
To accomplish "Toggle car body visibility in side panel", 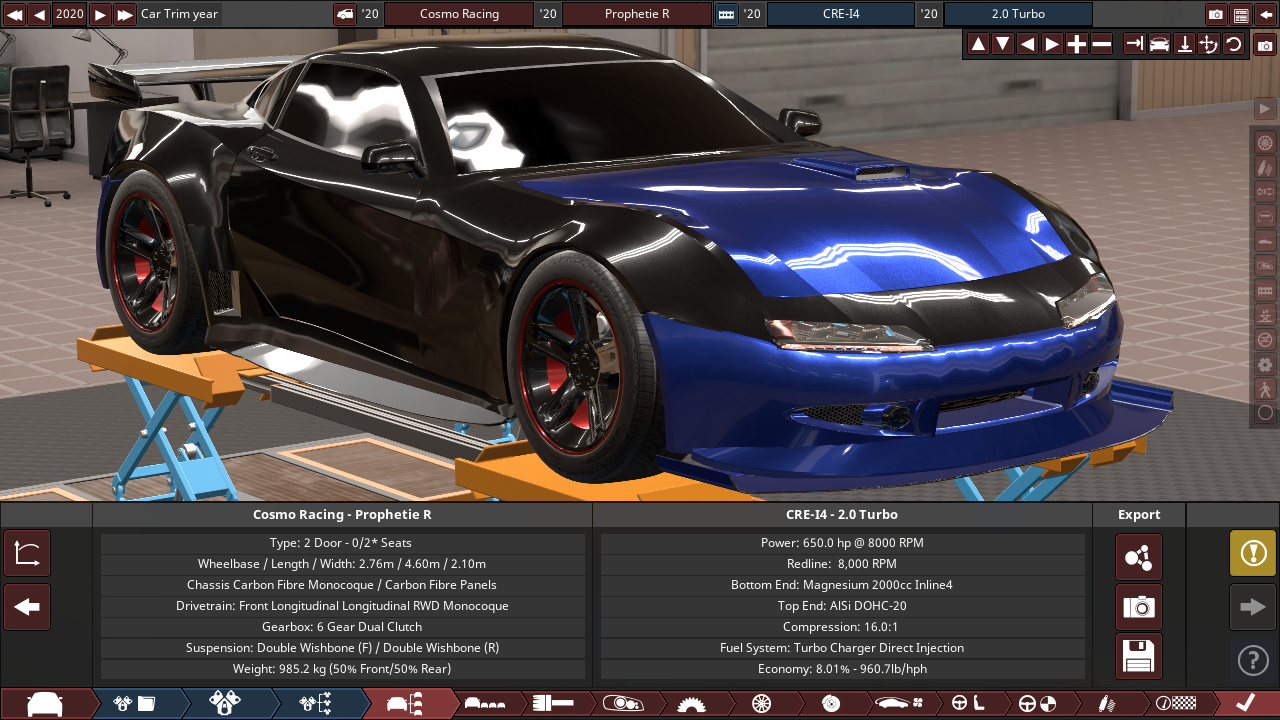I will tap(1265, 240).
